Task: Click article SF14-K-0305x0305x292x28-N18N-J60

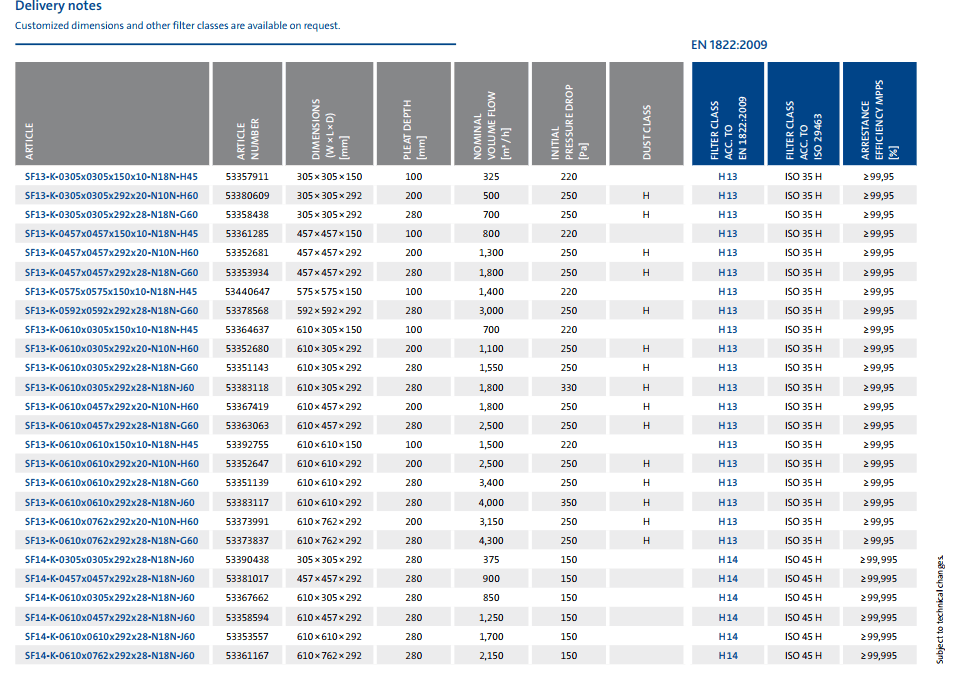Action: point(110,560)
